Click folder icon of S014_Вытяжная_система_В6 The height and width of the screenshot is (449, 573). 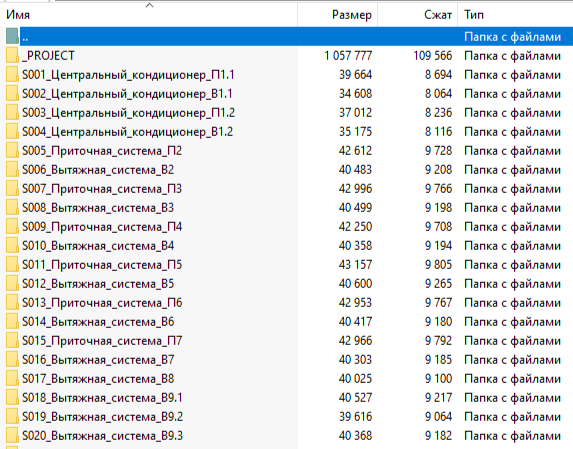12,321
